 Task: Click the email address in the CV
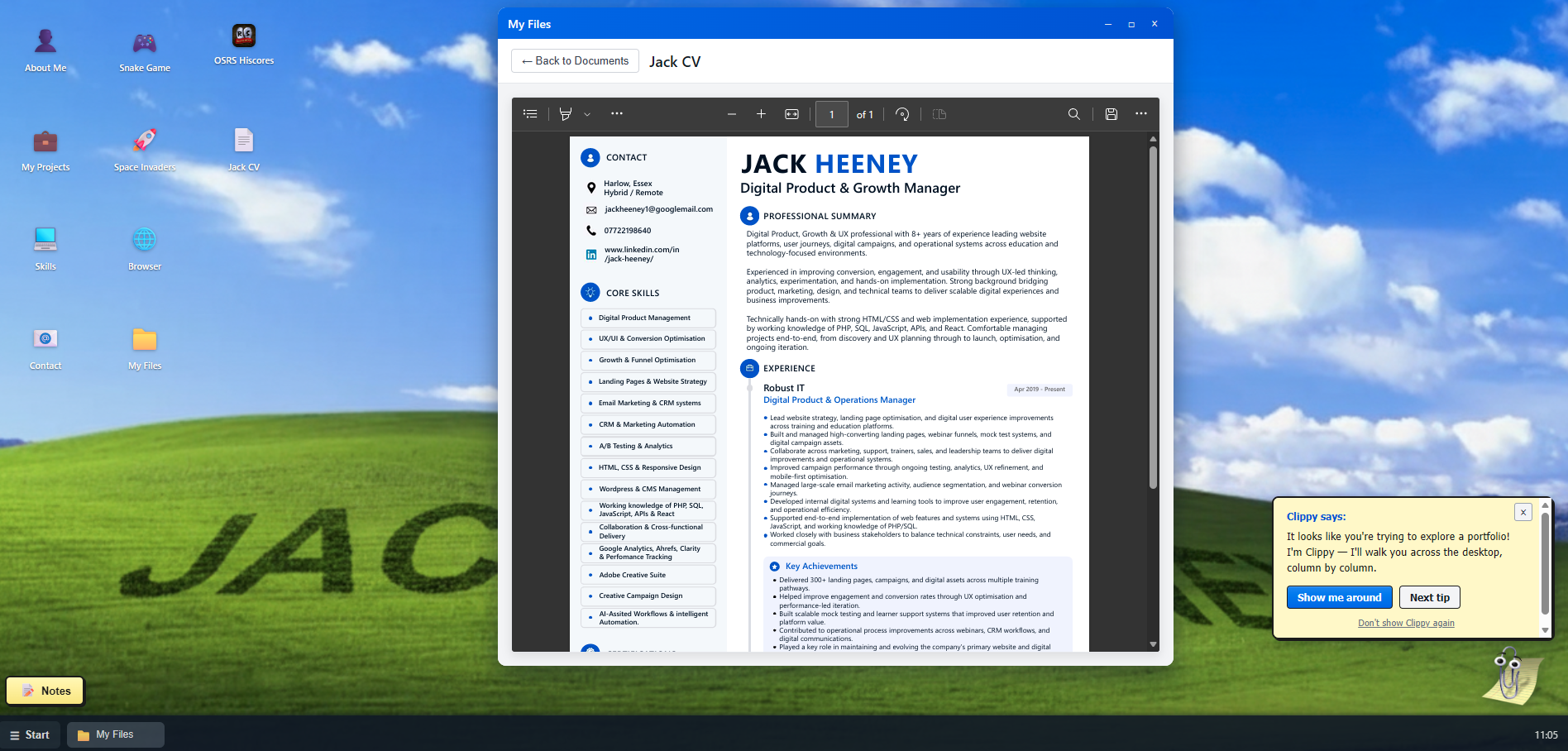658,209
